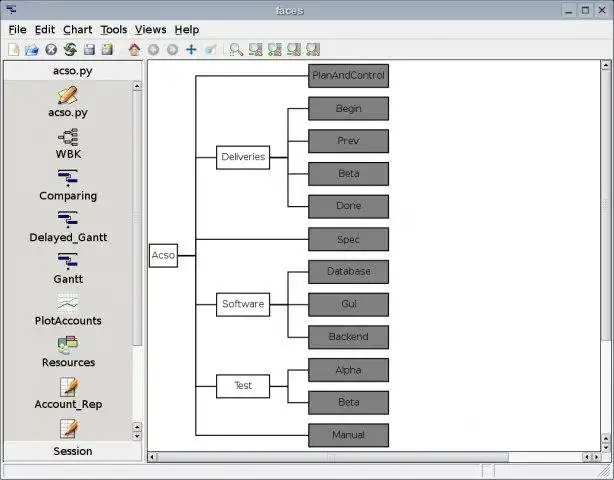This screenshot has width=614, height=480.
Task: Open the Delayed_Gantt chart icon
Action: pyautogui.click(x=68, y=220)
